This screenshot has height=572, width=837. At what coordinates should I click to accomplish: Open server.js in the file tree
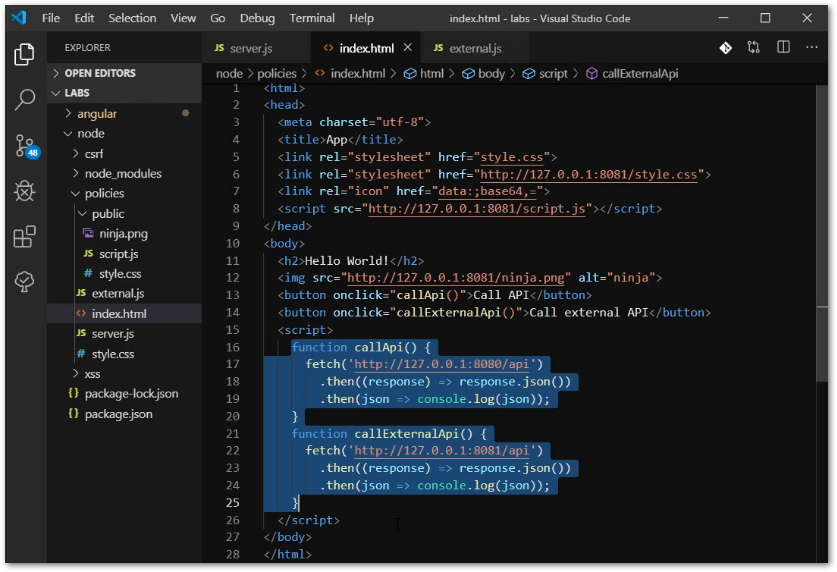click(124, 334)
